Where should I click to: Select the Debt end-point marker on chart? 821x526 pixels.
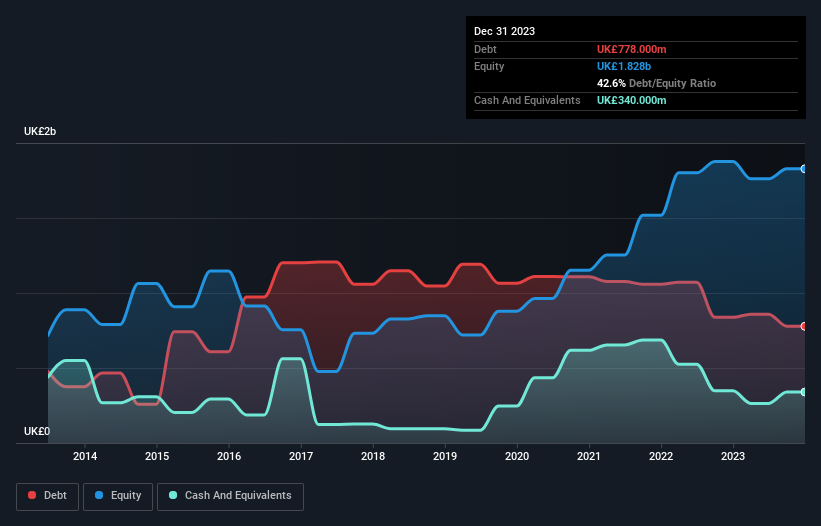(804, 327)
